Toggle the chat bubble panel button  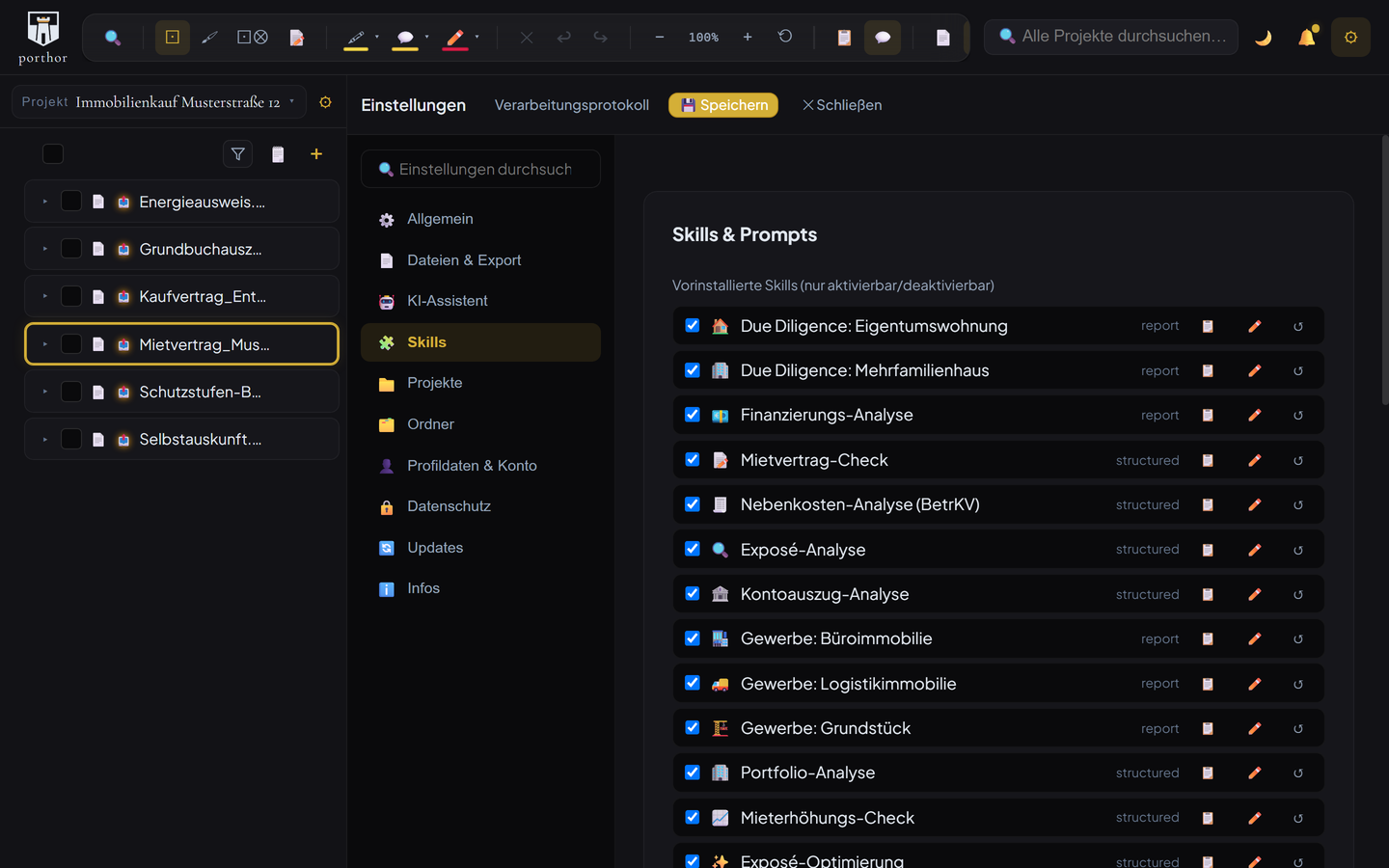(x=883, y=38)
